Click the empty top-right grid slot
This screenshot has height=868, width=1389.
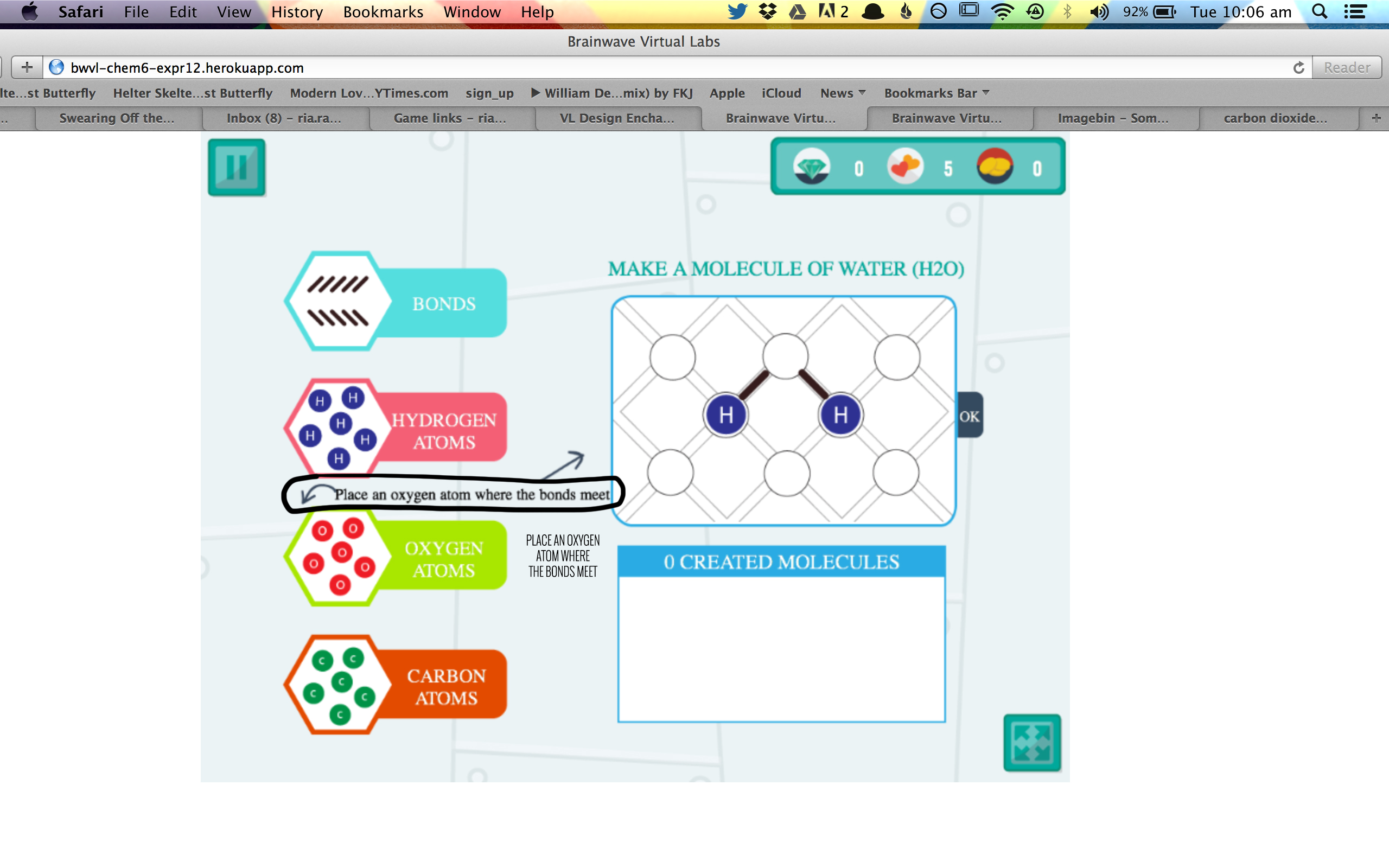896,357
